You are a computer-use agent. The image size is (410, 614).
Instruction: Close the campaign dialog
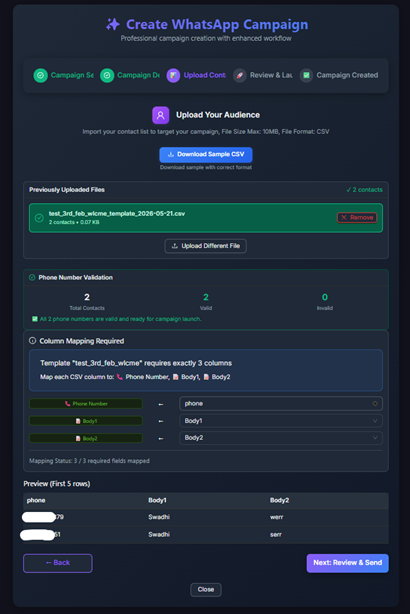point(206,590)
